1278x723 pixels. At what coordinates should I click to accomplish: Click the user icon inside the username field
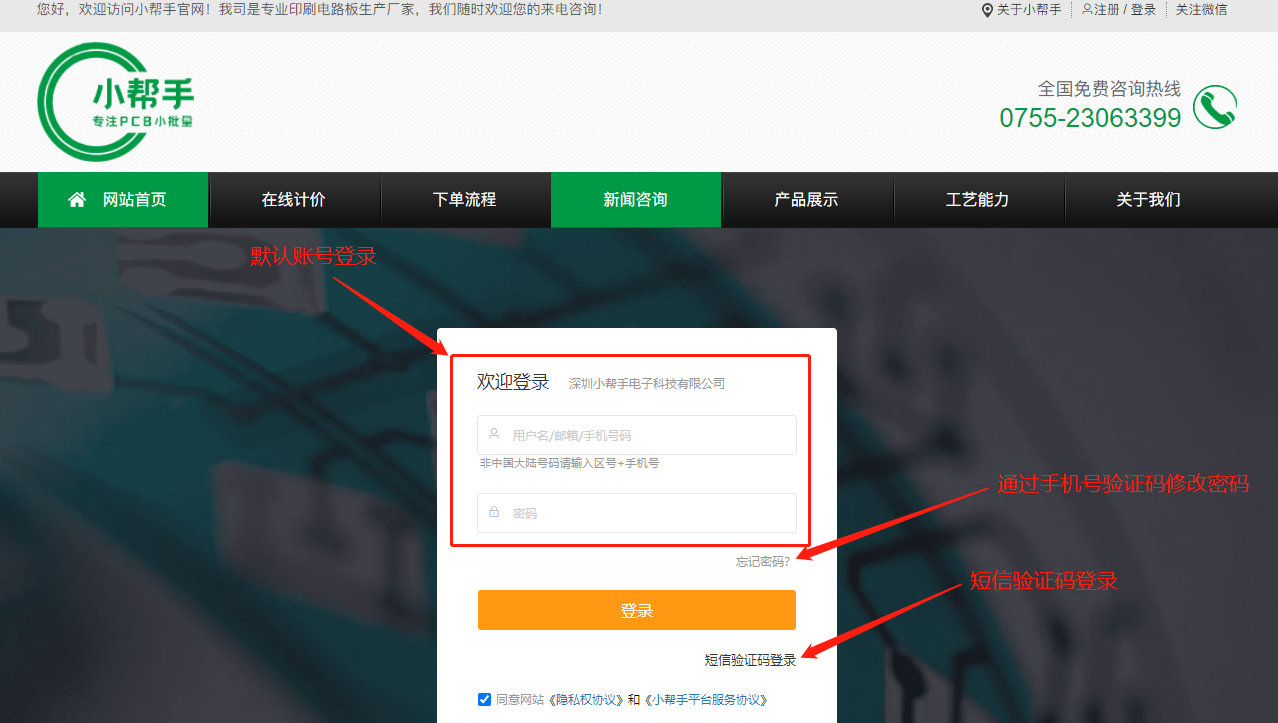click(x=493, y=434)
